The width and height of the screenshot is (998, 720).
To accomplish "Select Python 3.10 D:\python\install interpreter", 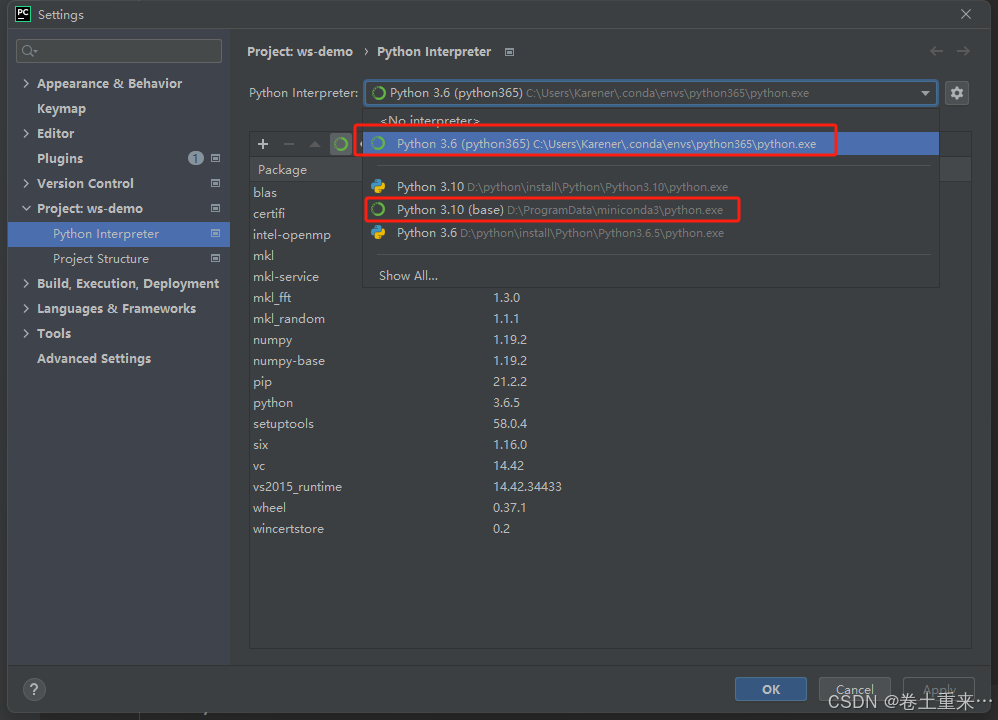I will point(650,187).
